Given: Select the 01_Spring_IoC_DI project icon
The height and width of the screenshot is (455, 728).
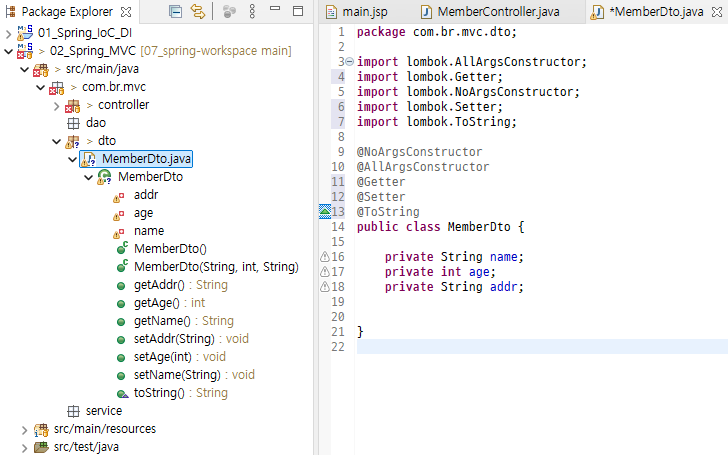Looking at the screenshot, I should pos(25,33).
